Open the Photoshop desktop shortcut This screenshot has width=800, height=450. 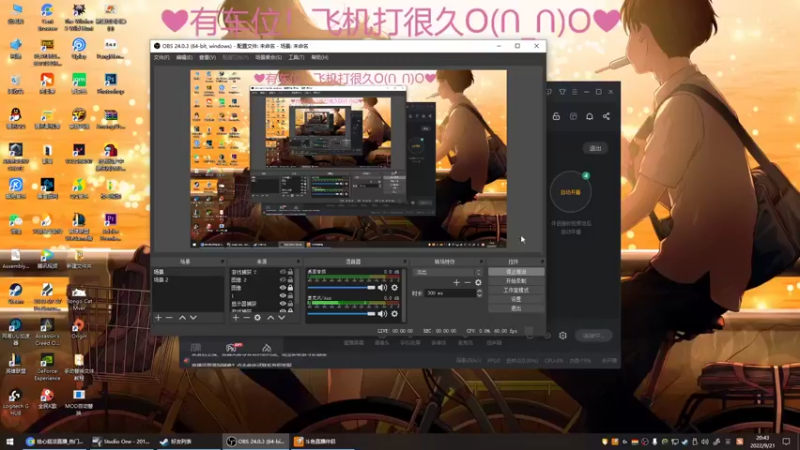[110, 84]
